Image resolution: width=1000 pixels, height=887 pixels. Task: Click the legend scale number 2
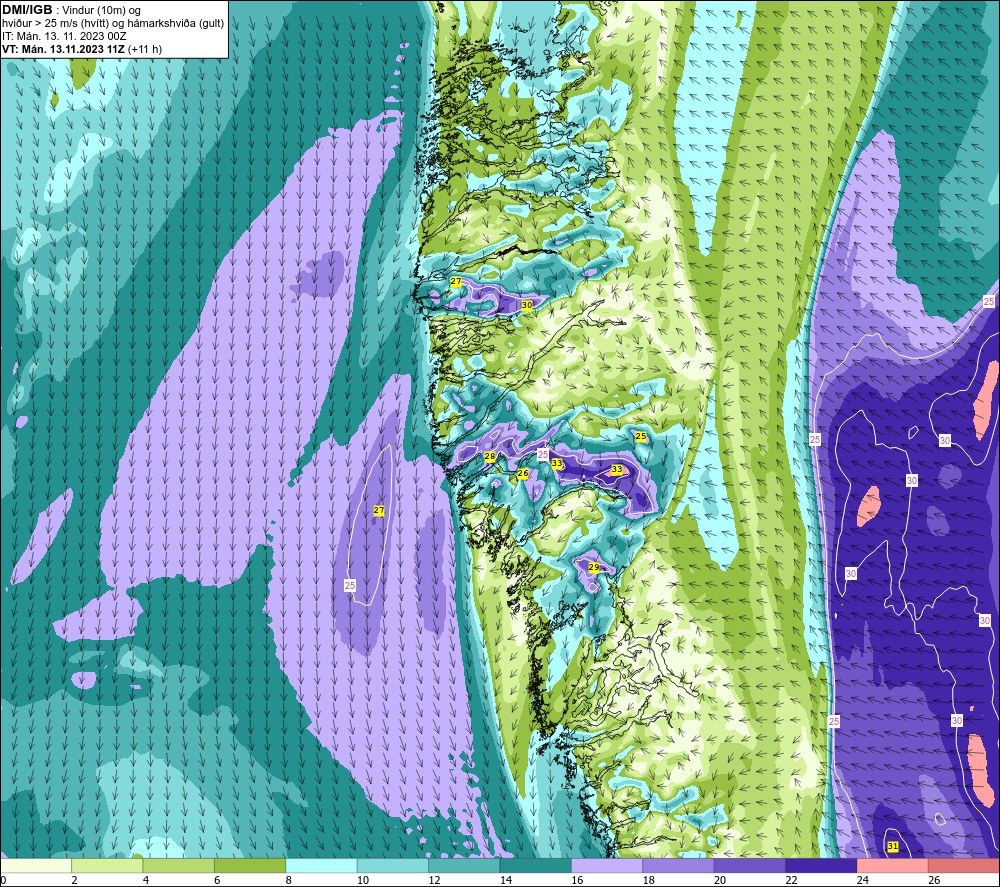pos(75,880)
